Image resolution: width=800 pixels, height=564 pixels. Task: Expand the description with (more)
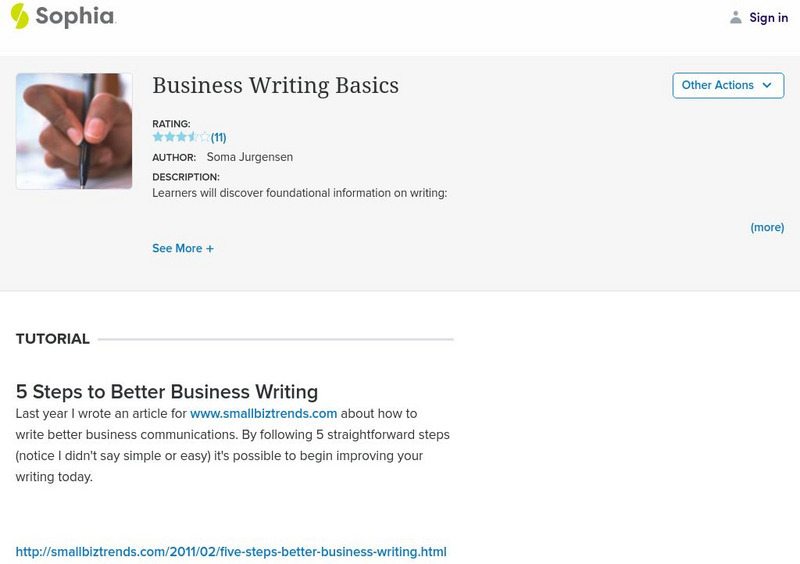pyautogui.click(x=767, y=227)
